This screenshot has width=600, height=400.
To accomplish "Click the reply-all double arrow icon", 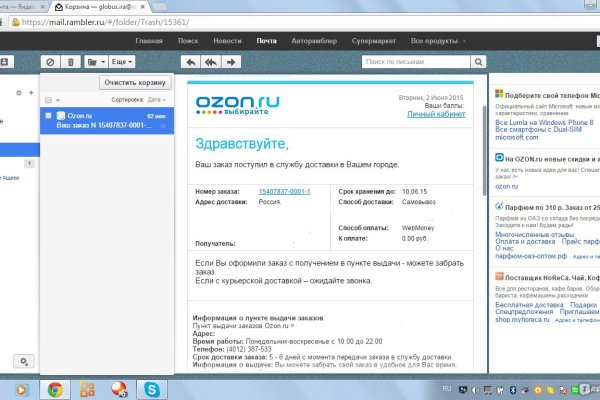I will 210,62.
